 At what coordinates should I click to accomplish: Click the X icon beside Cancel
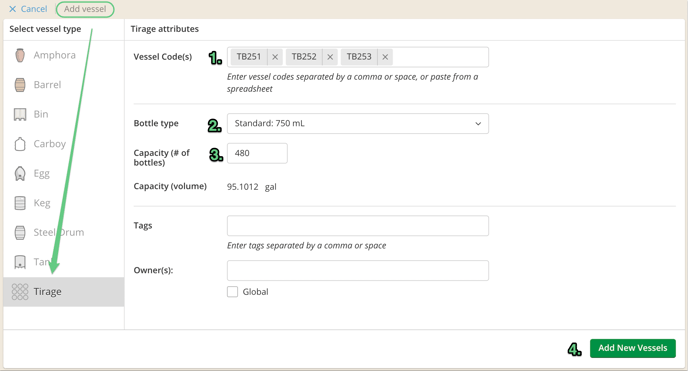(x=13, y=9)
